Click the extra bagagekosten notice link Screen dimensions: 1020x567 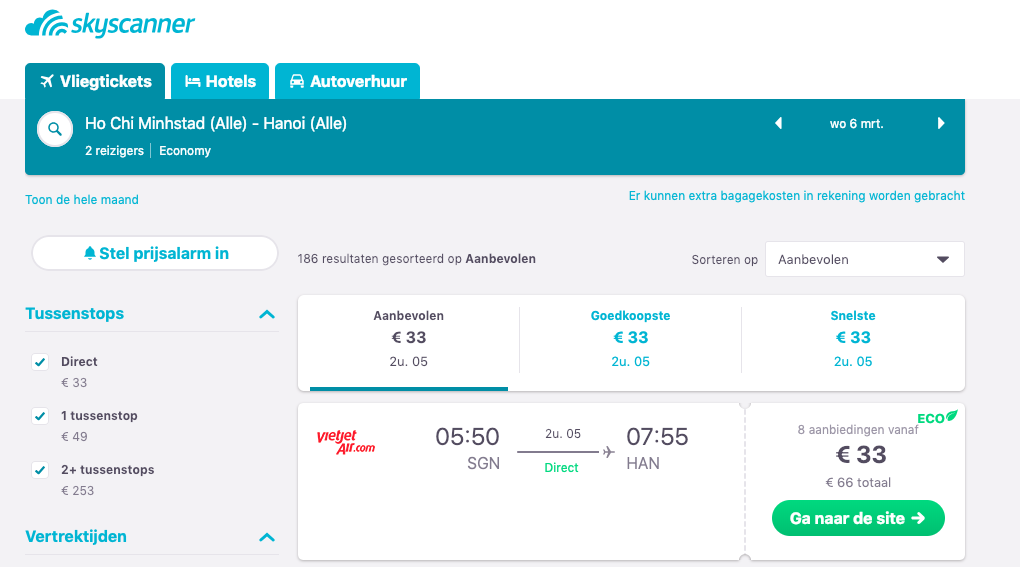(796, 196)
